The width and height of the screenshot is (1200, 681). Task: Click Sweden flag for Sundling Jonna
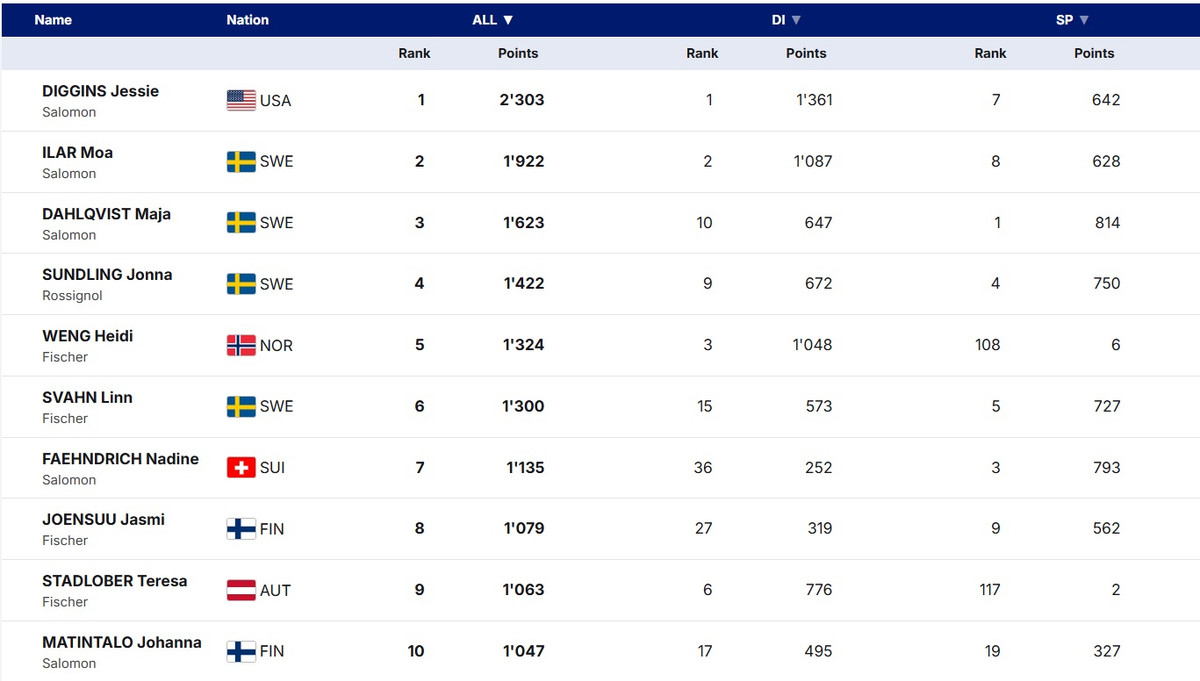pos(241,284)
